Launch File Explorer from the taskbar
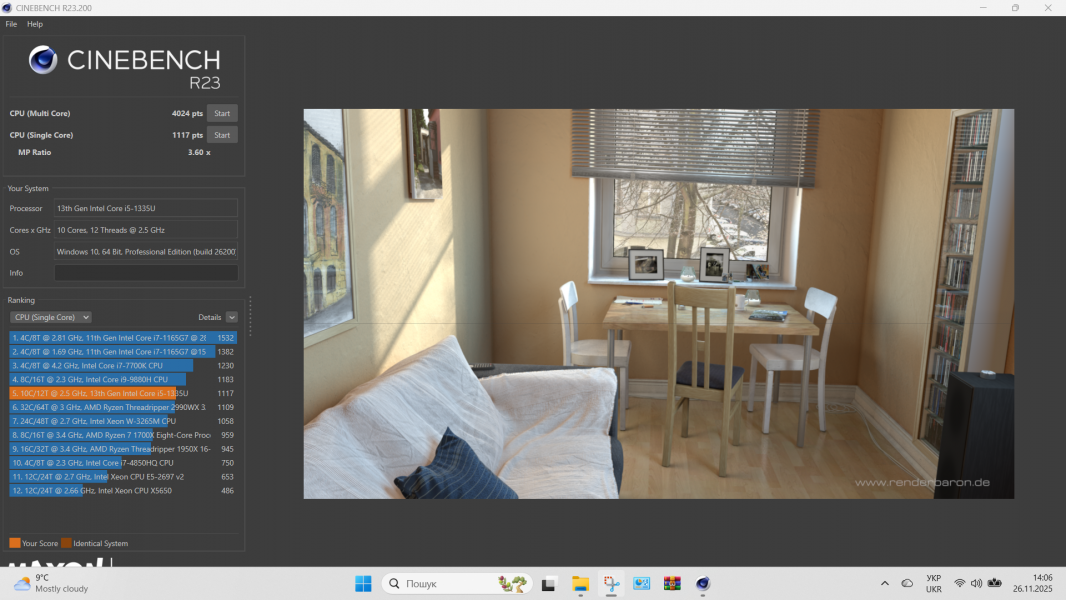The width and height of the screenshot is (1066, 600). (x=580, y=583)
